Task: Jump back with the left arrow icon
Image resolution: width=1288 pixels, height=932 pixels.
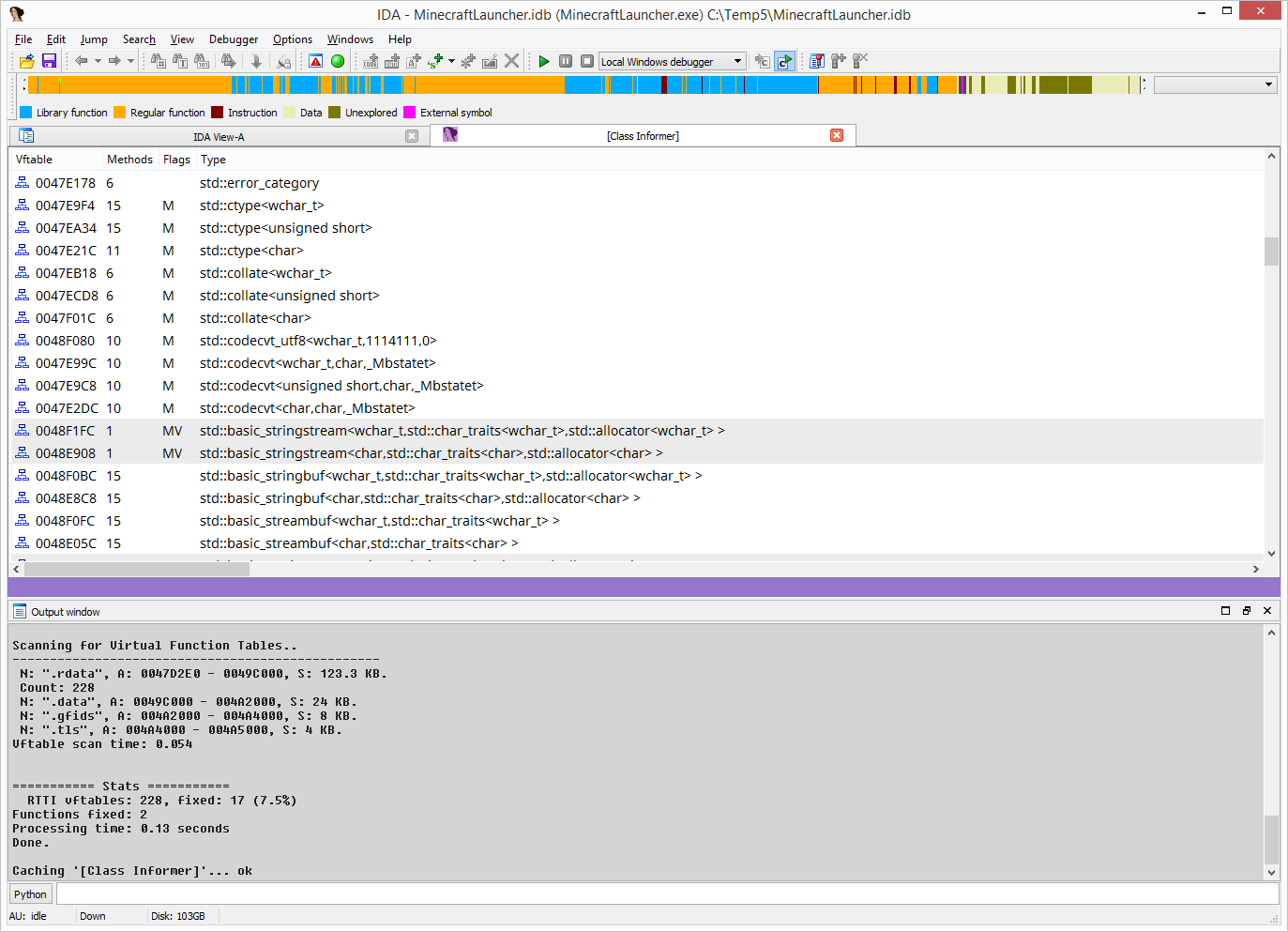Action: (82, 61)
